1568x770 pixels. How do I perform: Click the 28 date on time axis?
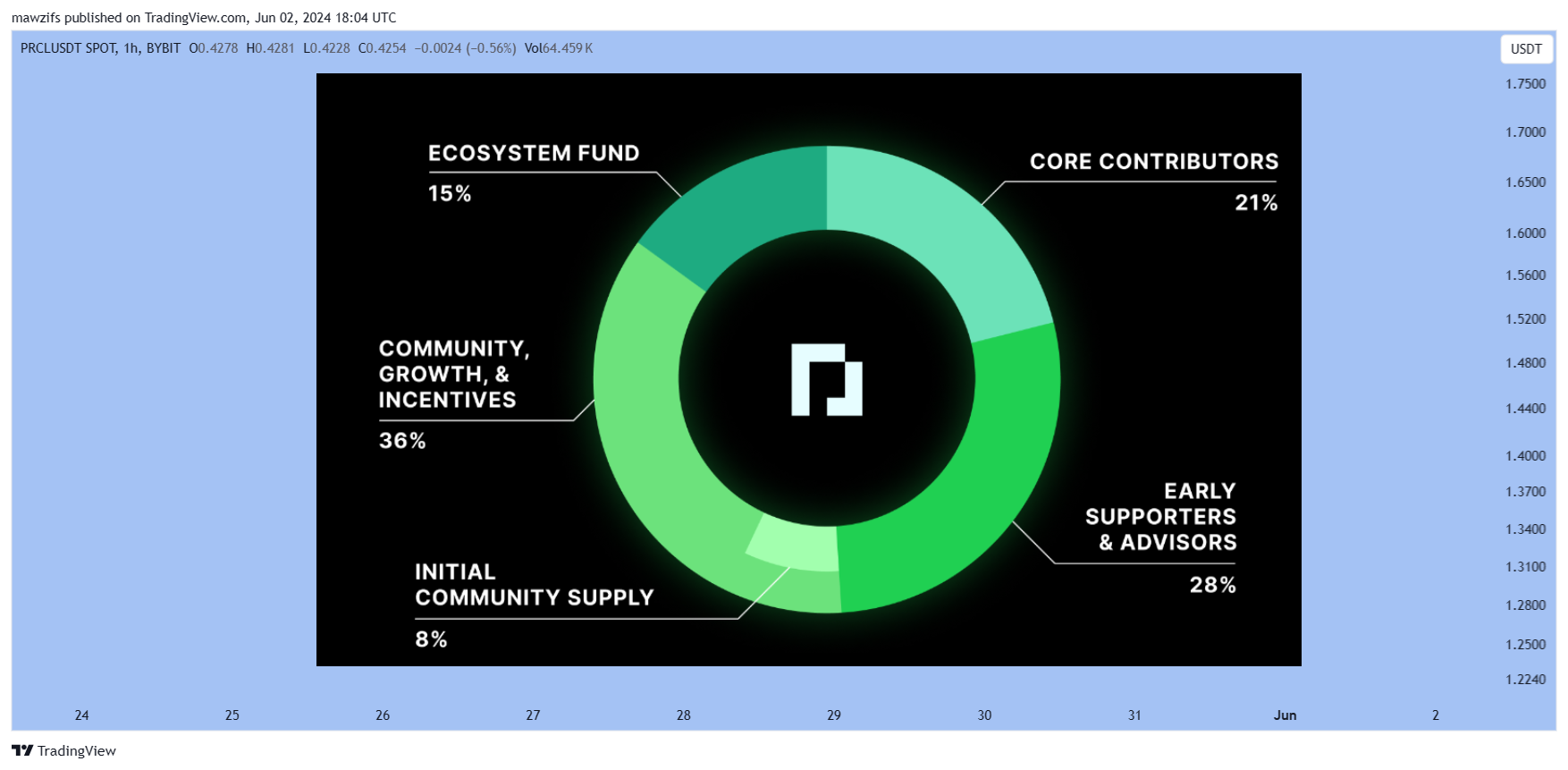[683, 715]
